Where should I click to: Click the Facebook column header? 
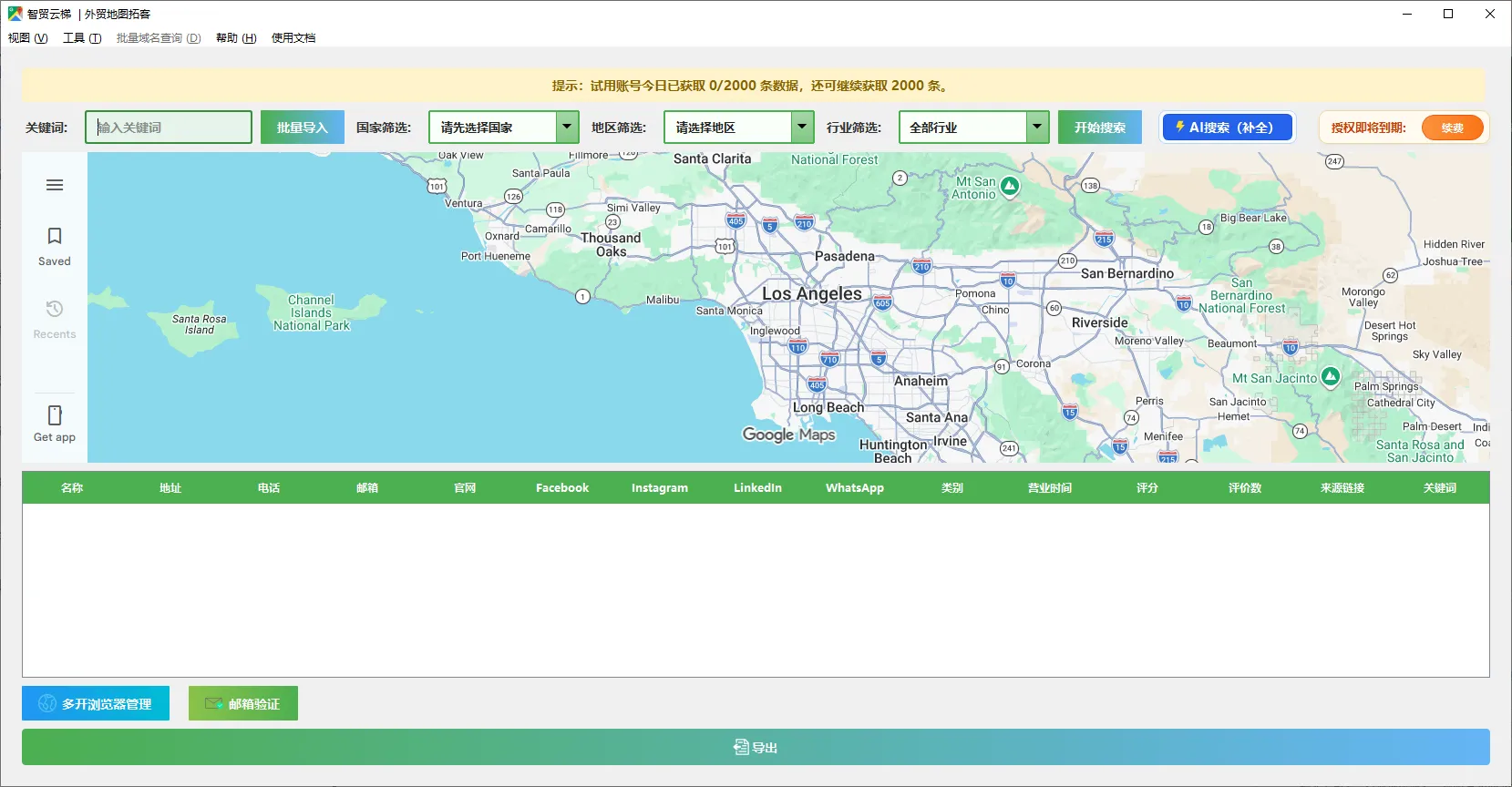562,488
